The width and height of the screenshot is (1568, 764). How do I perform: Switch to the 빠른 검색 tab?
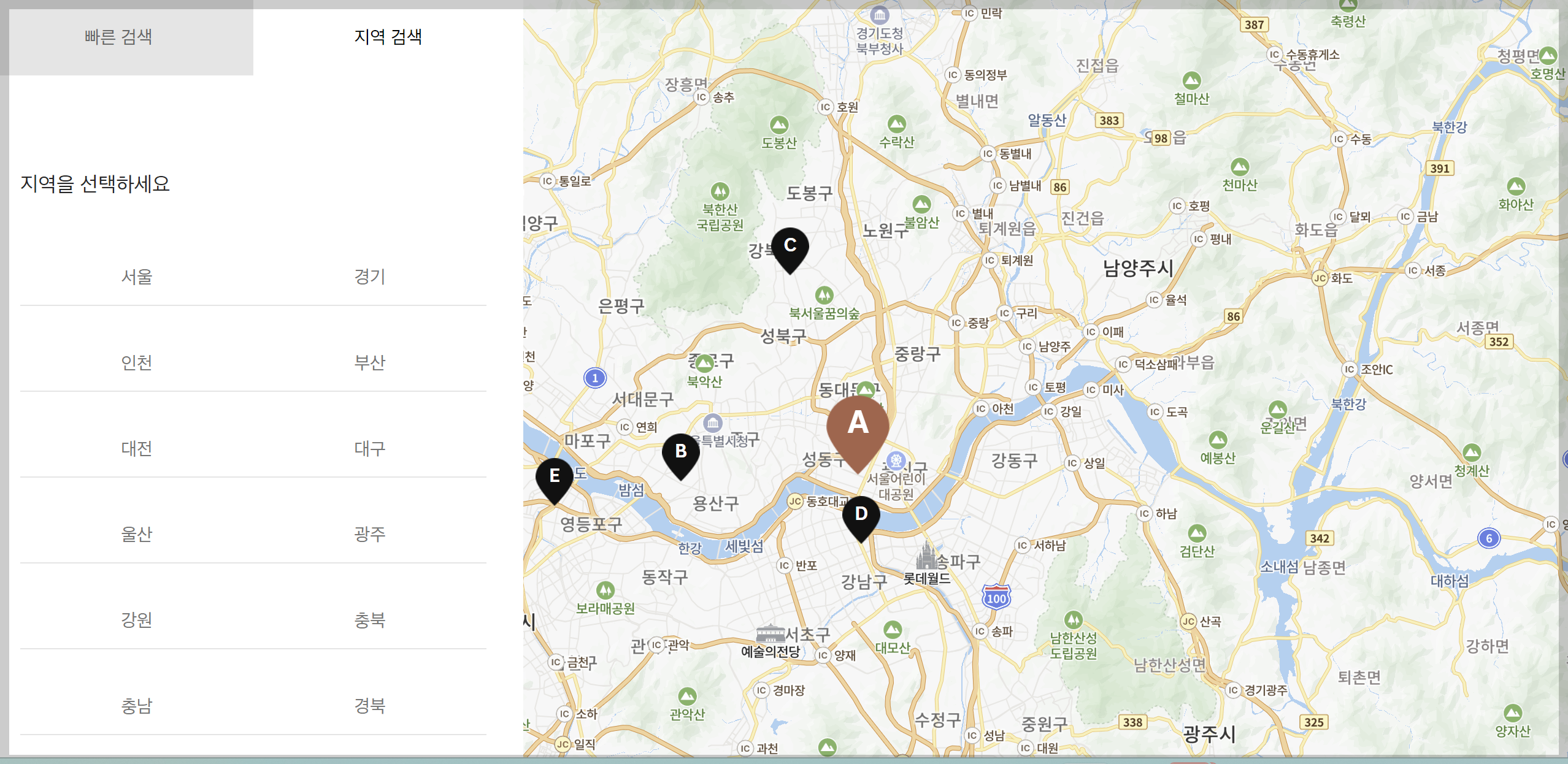pos(118,37)
